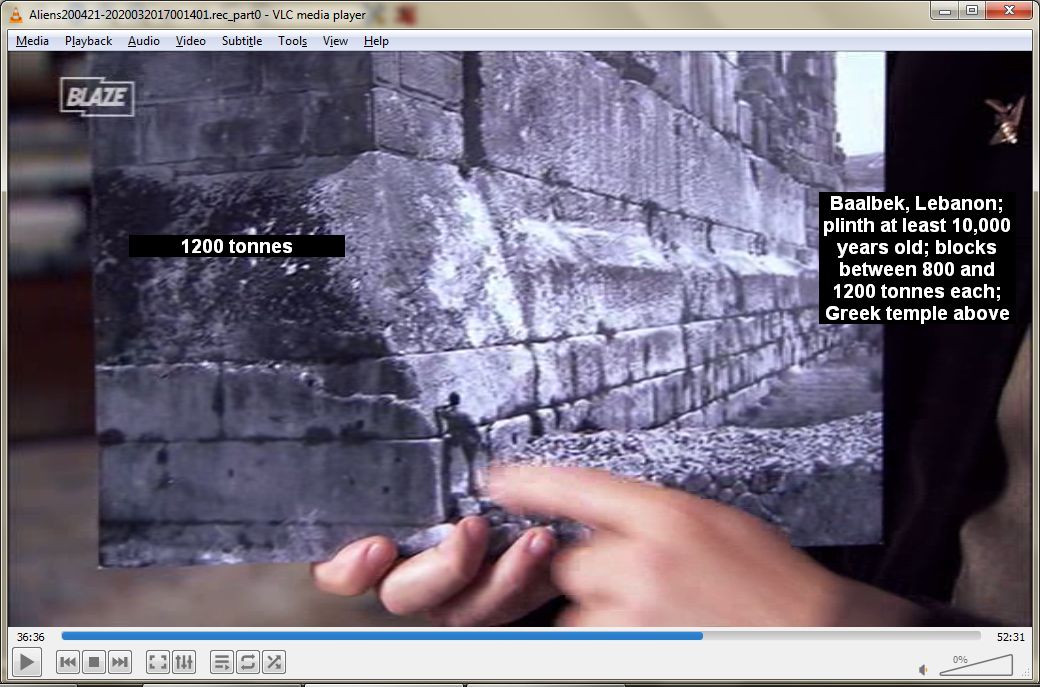Click total time 52:31 label
1040x687 pixels.
point(1010,637)
